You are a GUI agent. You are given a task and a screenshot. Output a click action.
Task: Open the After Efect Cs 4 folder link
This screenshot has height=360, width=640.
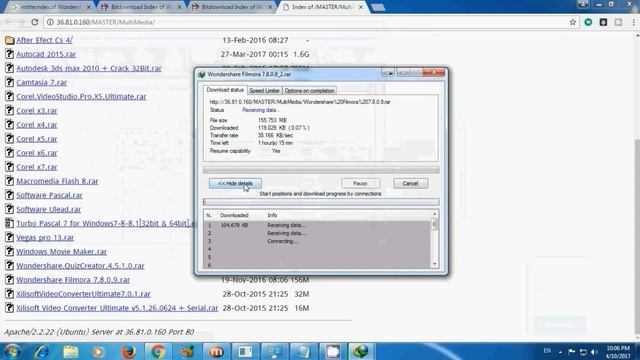point(44,40)
